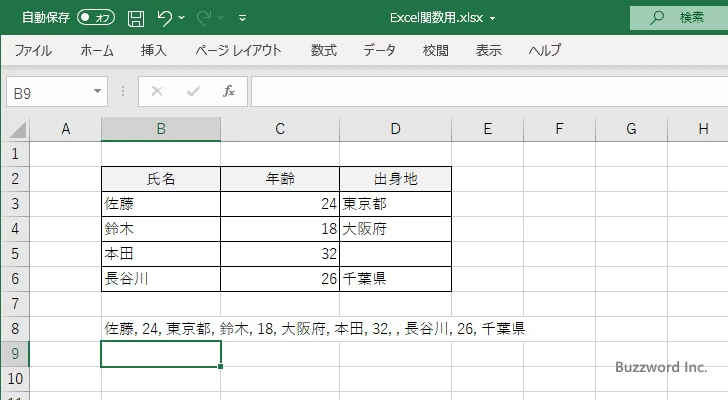Select column E header
Viewport: 728px width, 400px height.
point(488,129)
